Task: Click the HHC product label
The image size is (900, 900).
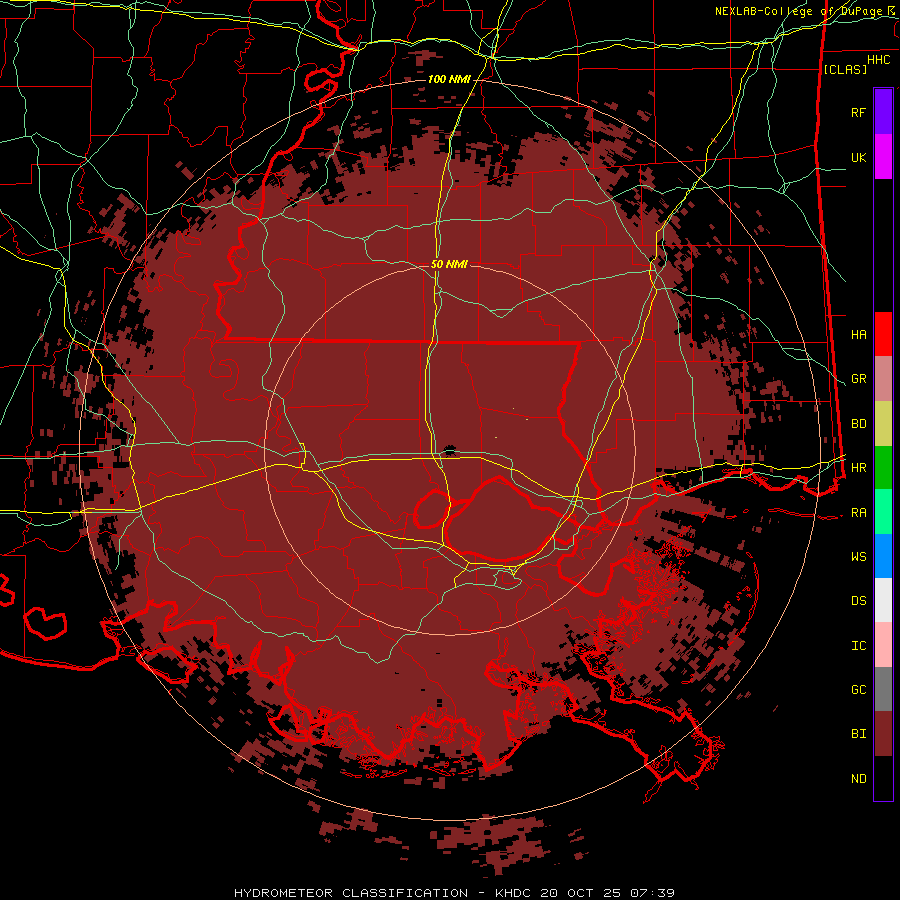Action: [x=879, y=60]
